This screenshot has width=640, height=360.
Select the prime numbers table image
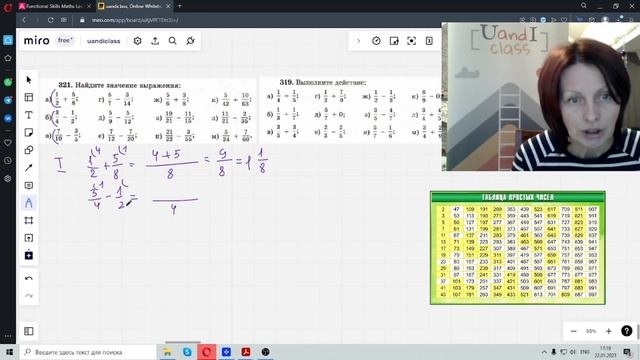(x=518, y=248)
